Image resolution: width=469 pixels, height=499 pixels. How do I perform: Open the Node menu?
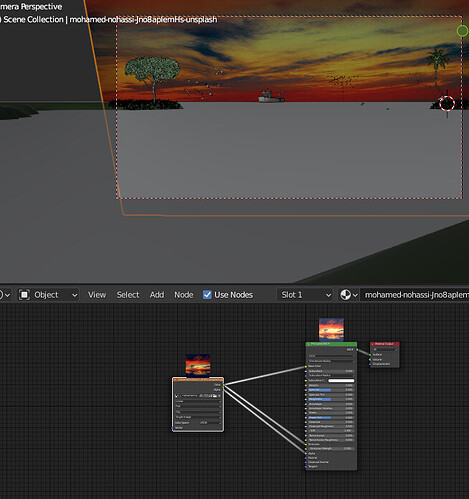pyautogui.click(x=184, y=295)
